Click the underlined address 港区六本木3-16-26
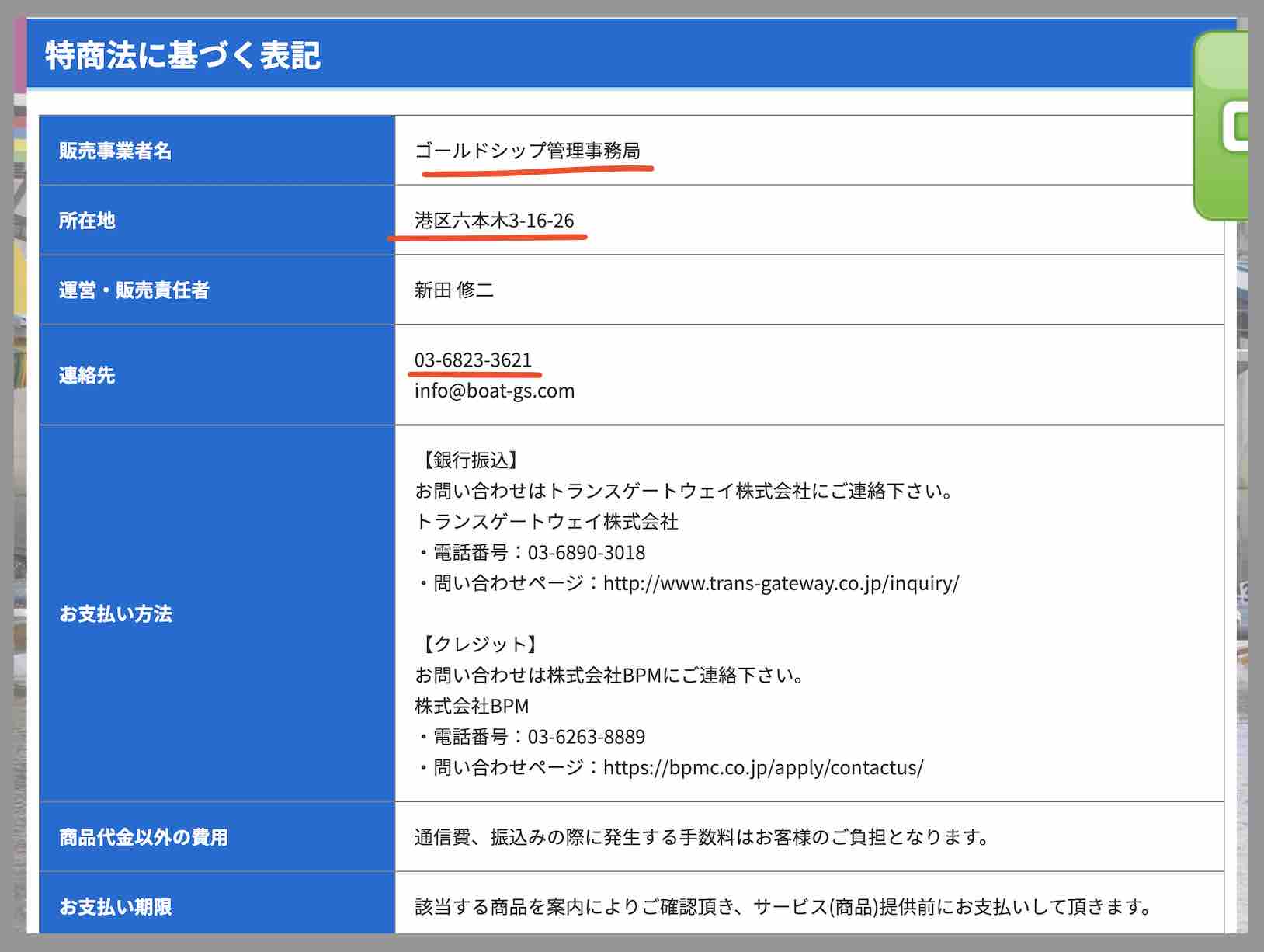Screen dimensions: 1264x952 point(492,221)
